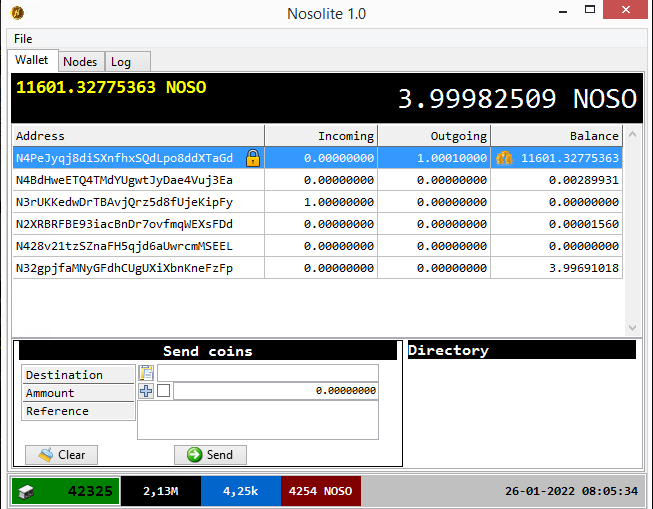653x509 pixels.
Task: Select address N32gpjfaMNyGFdhCUgUXiXbnKneFzFp
Action: [x=124, y=268]
